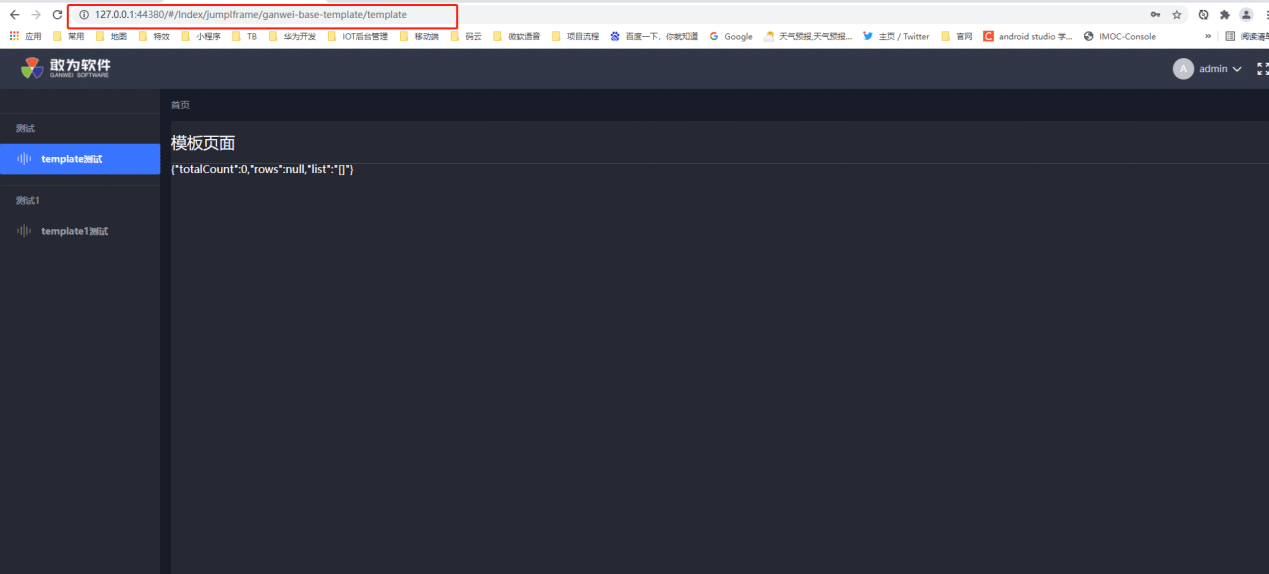Click the totalCount JSON output text
Screen dimensions: 1269x574
coord(262,170)
